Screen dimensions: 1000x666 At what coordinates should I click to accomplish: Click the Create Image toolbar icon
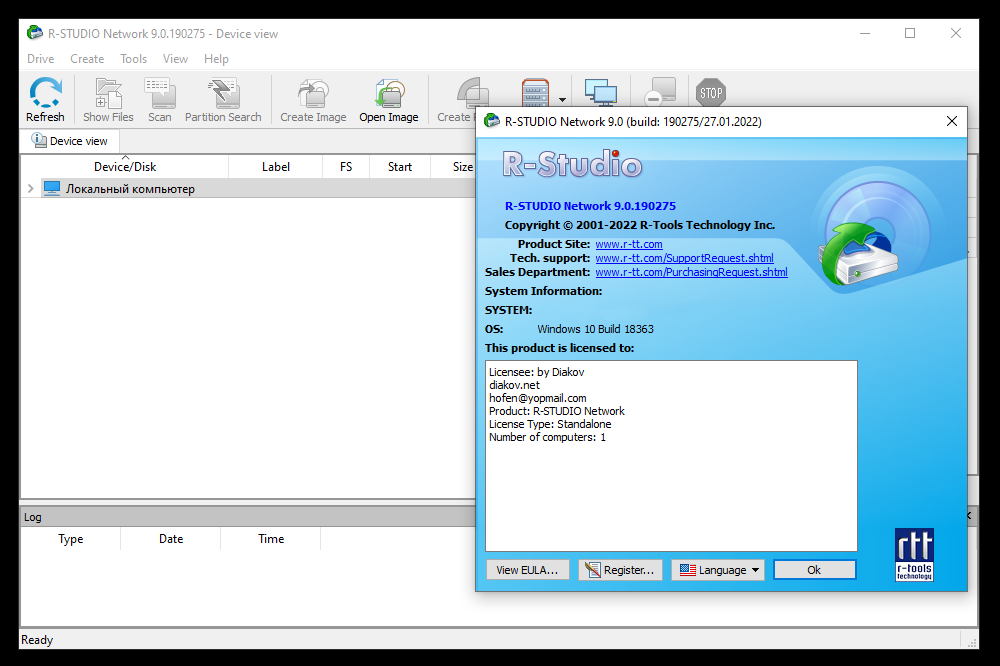(313, 100)
